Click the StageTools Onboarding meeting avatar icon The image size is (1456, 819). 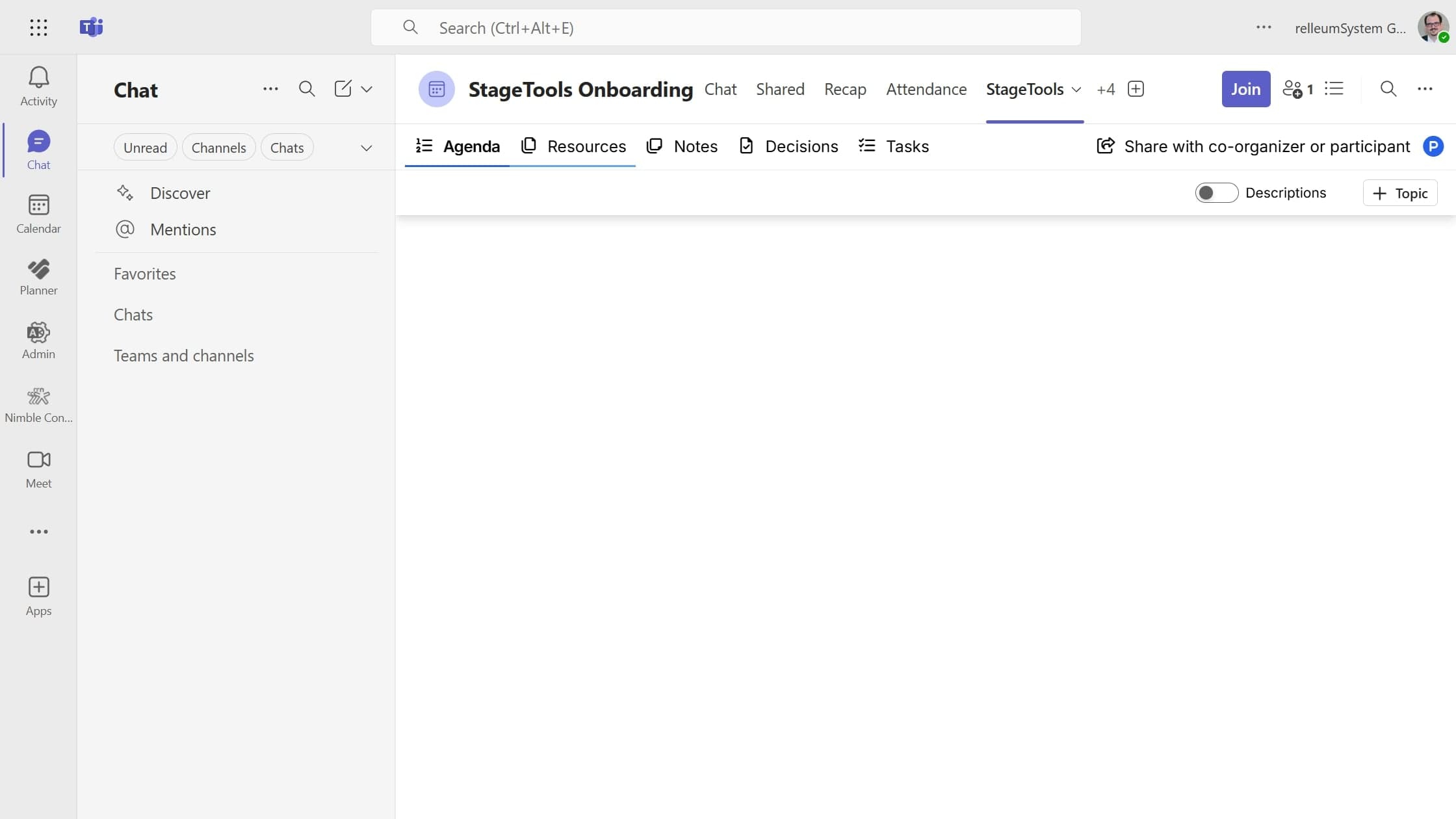tap(437, 89)
